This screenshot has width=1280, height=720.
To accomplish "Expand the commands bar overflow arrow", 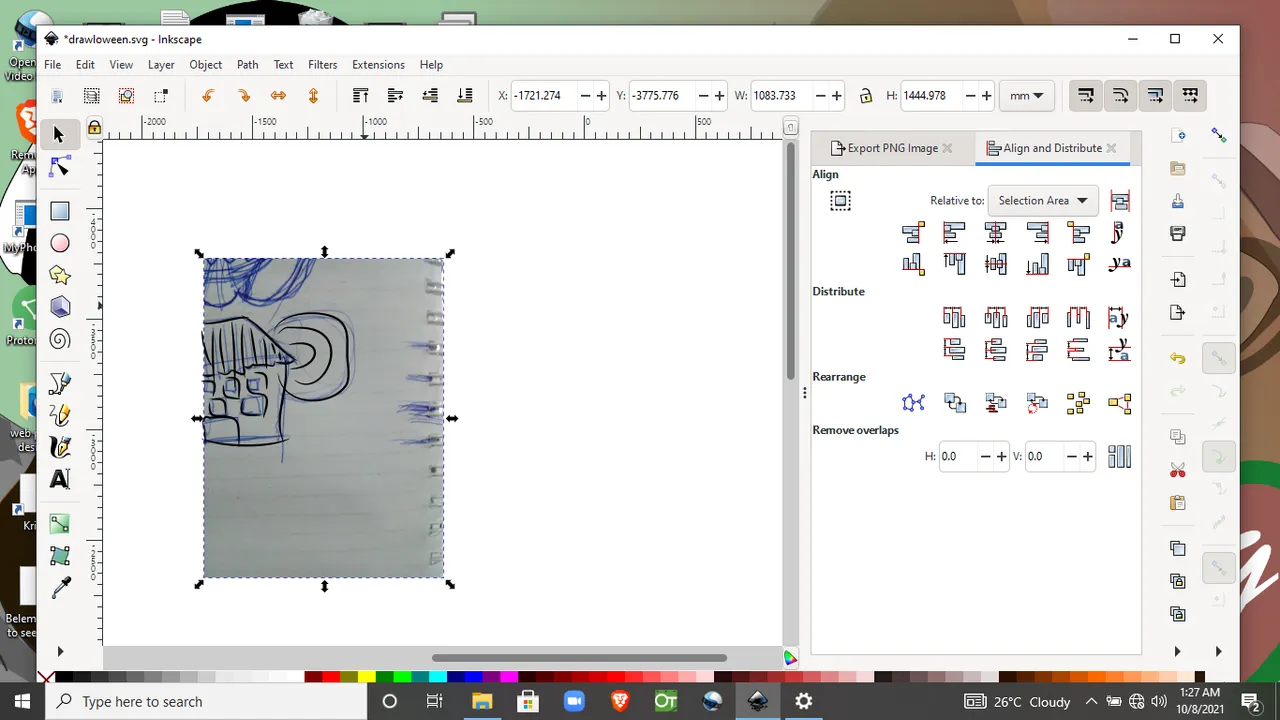I will tap(1177, 652).
